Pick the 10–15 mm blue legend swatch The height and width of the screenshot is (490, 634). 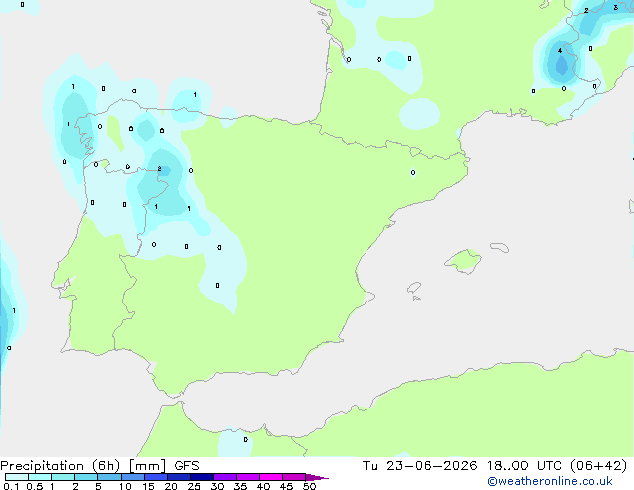[x=132, y=477]
